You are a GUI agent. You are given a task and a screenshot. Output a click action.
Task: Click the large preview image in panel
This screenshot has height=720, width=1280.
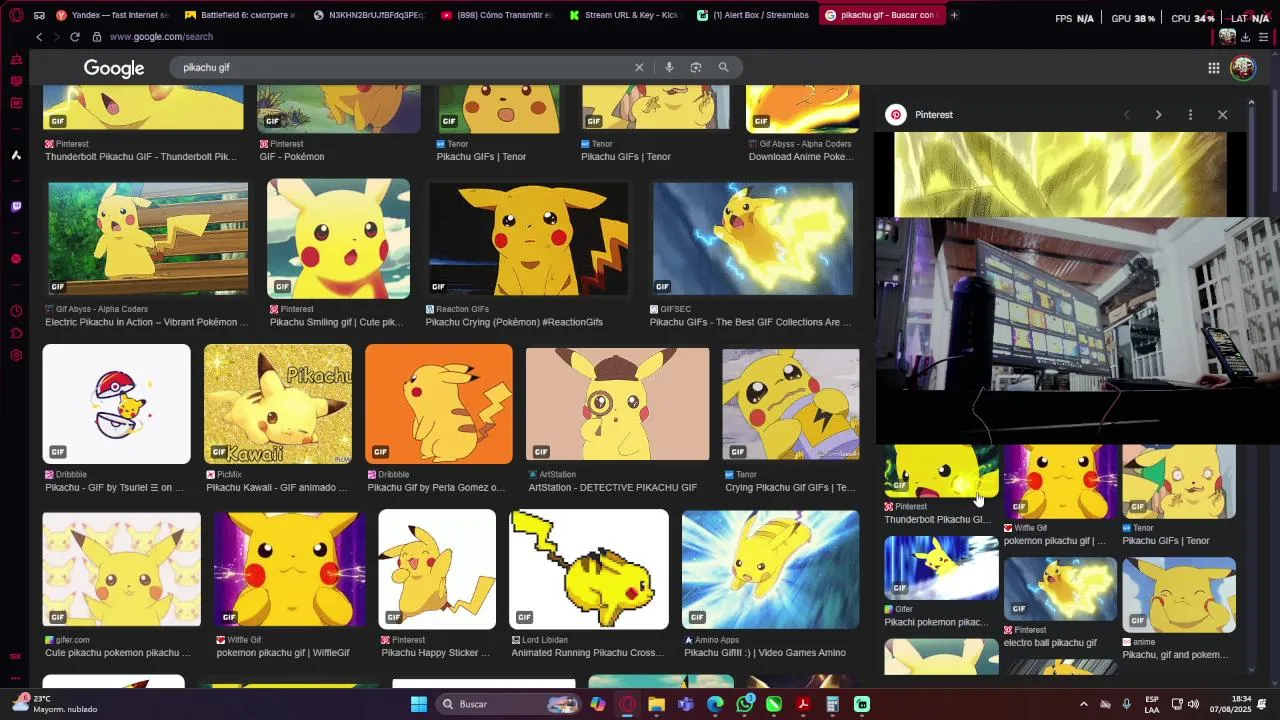(x=1060, y=175)
